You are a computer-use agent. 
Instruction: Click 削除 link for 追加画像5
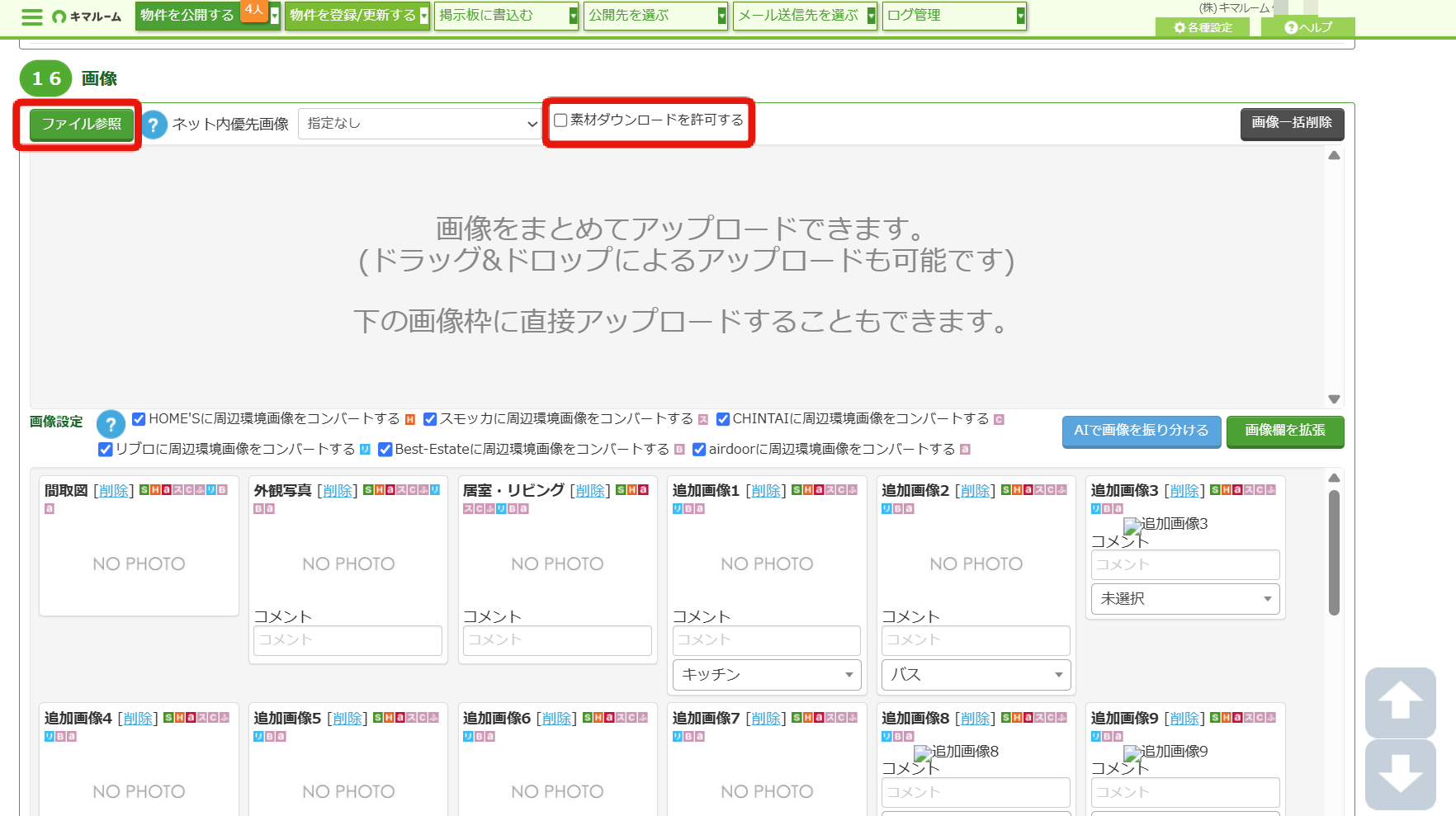point(347,719)
